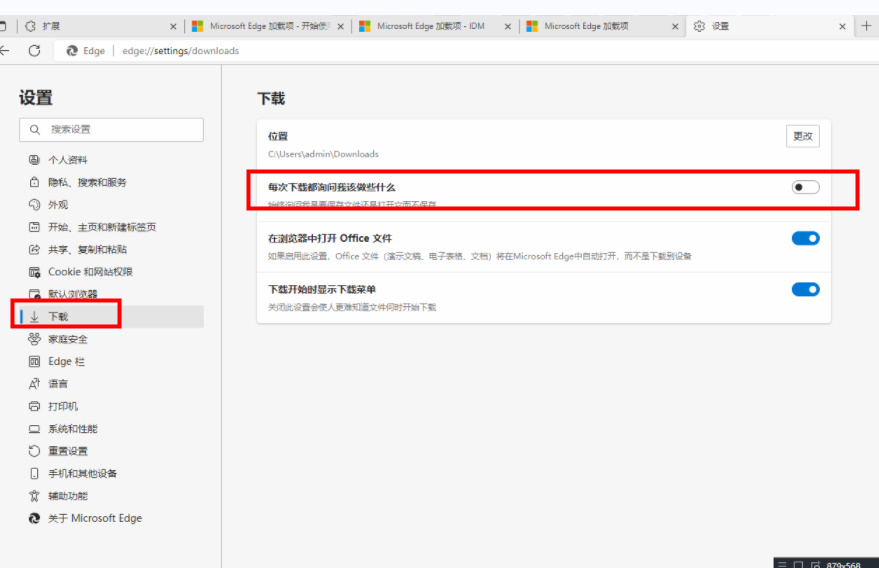879x568 pixels.
Task: Enable 每次下载都询问我该做些什么 toggle
Action: point(805,187)
